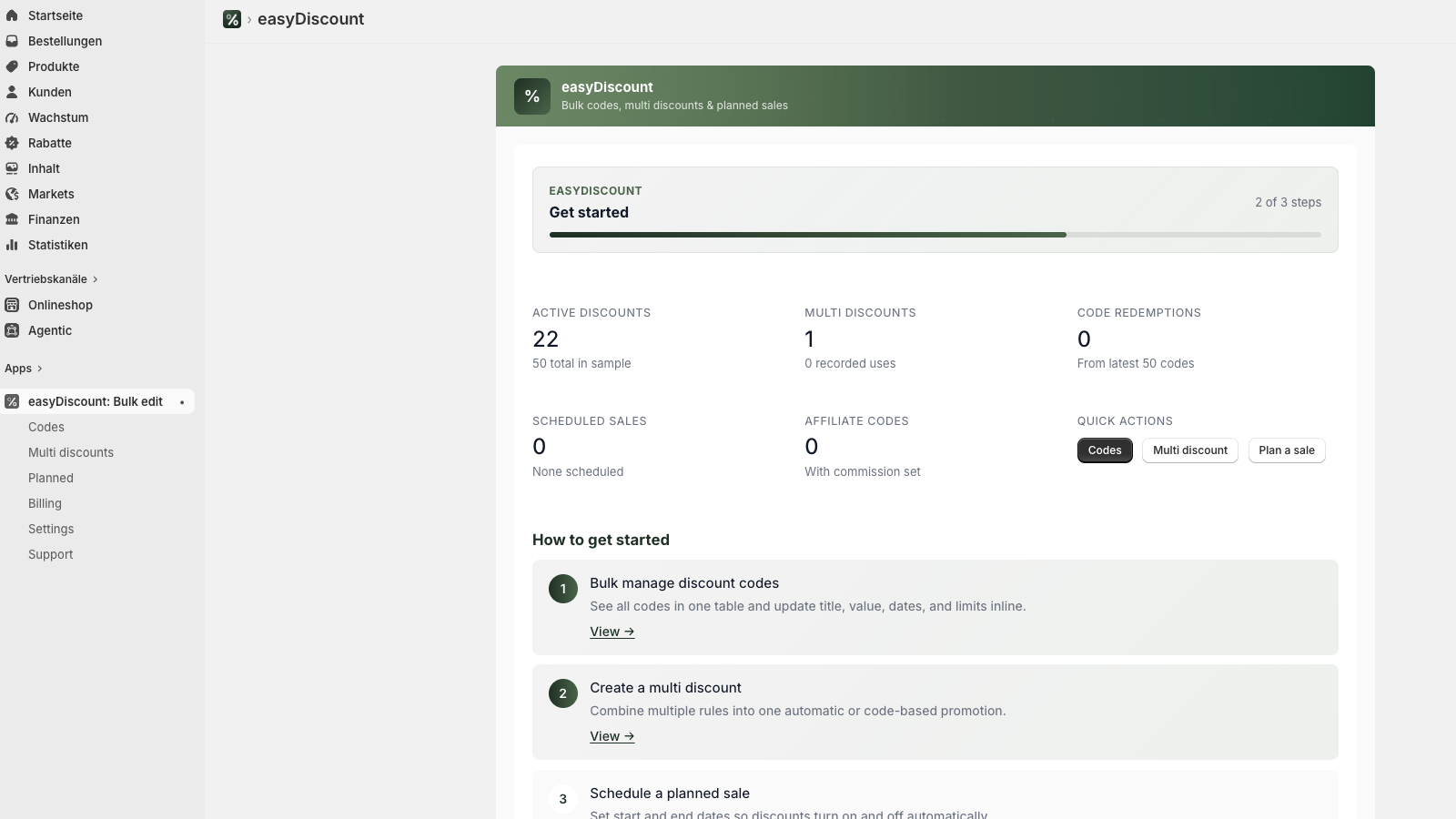The width and height of the screenshot is (1456, 819).
Task: Click the Kunden person icon
Action: tap(12, 92)
